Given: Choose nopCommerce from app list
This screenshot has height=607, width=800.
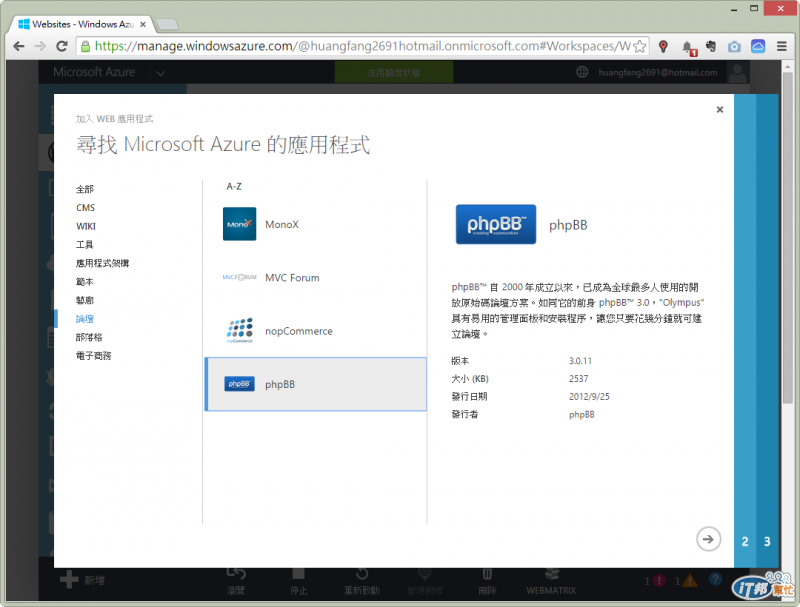Looking at the screenshot, I should click(x=315, y=331).
